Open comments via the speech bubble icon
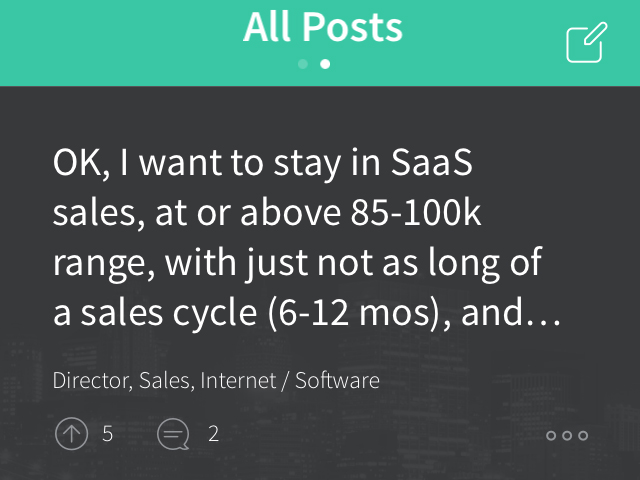Screen dimensions: 640x480 [x=173, y=434]
